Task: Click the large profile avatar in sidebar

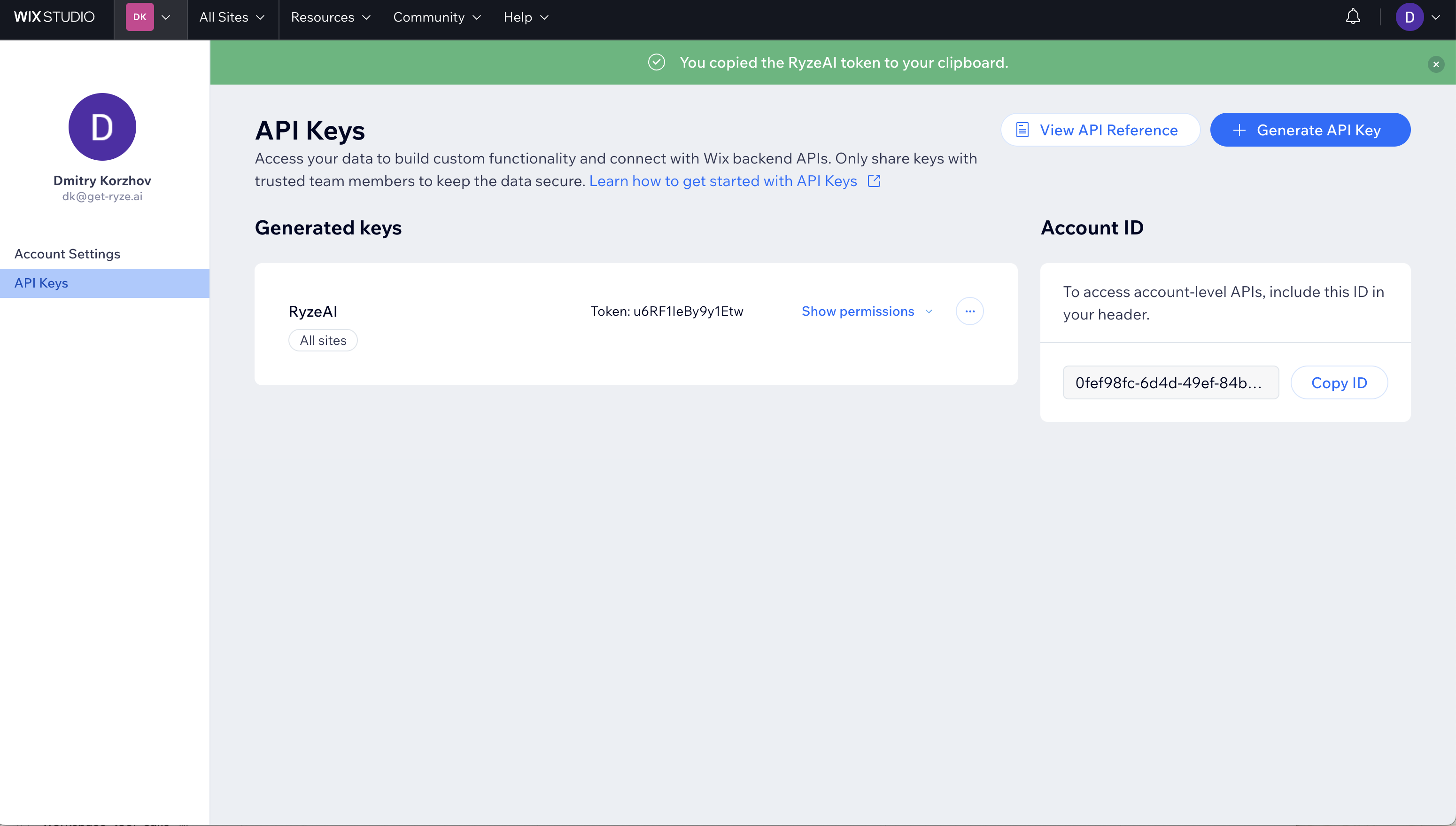Action: tap(102, 126)
